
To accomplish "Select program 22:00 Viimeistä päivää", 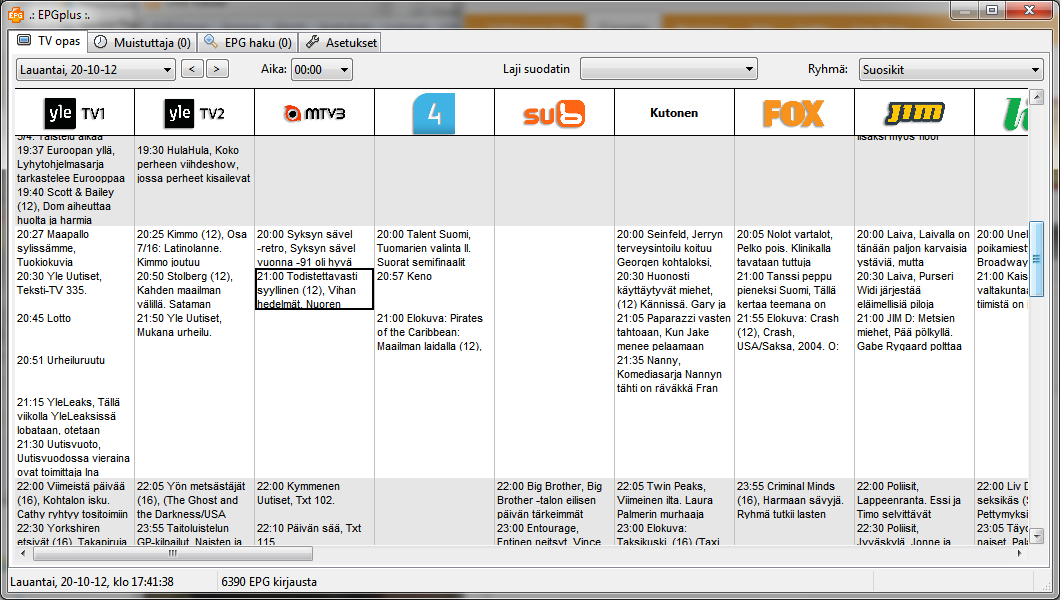I will click(74, 500).
